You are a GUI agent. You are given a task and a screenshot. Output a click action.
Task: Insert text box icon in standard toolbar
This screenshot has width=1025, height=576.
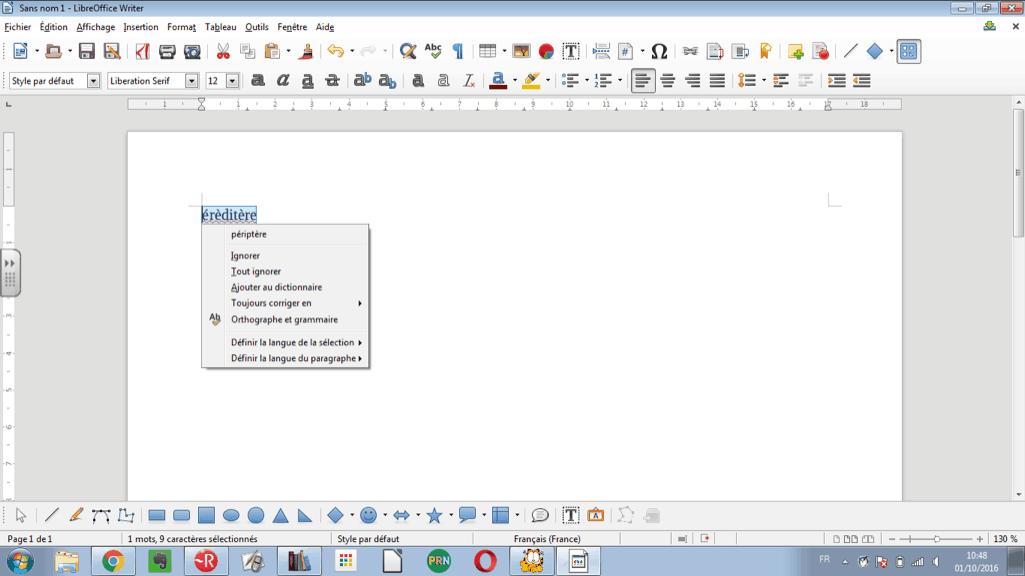click(x=571, y=51)
